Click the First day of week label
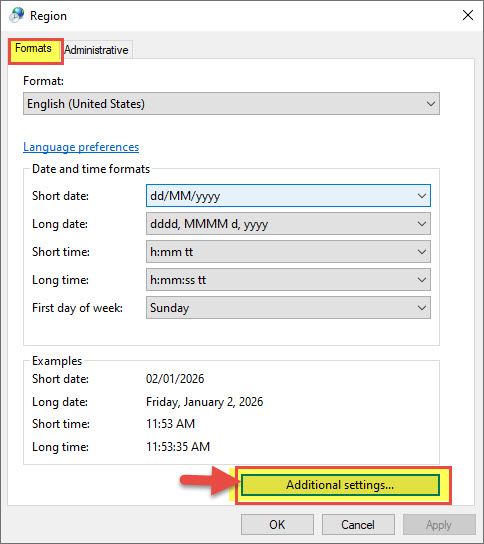Screen dimensions: 484x544 (77, 308)
